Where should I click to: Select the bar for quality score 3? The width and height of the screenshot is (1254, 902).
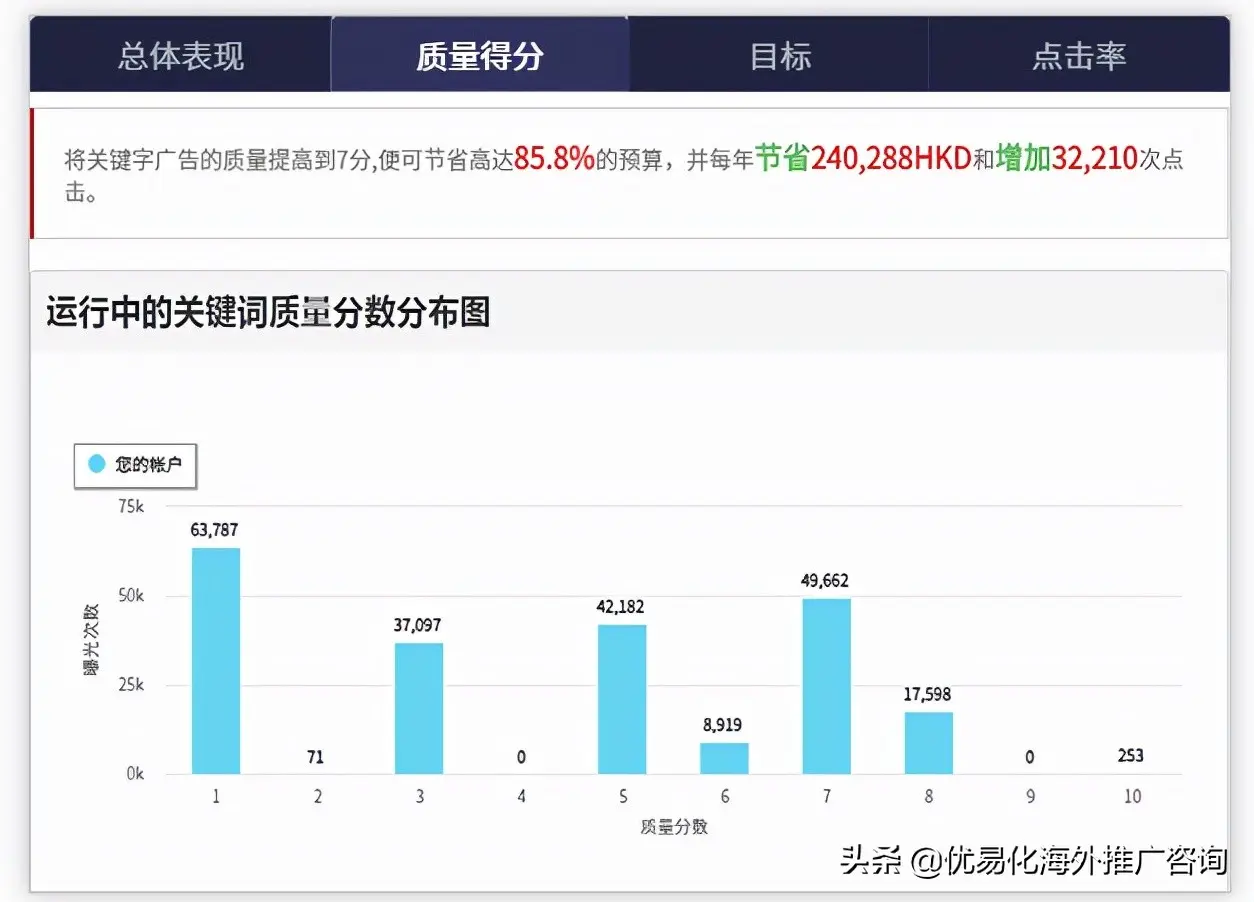419,708
